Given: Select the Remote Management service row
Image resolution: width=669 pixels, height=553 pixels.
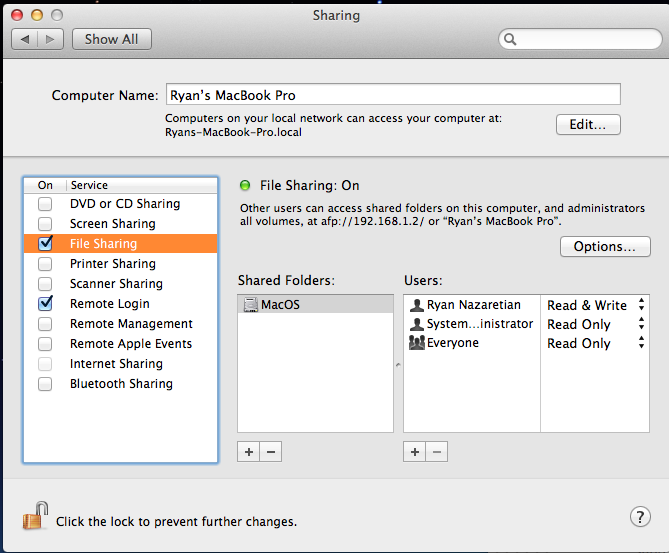Looking at the screenshot, I should pyautogui.click(x=121, y=324).
